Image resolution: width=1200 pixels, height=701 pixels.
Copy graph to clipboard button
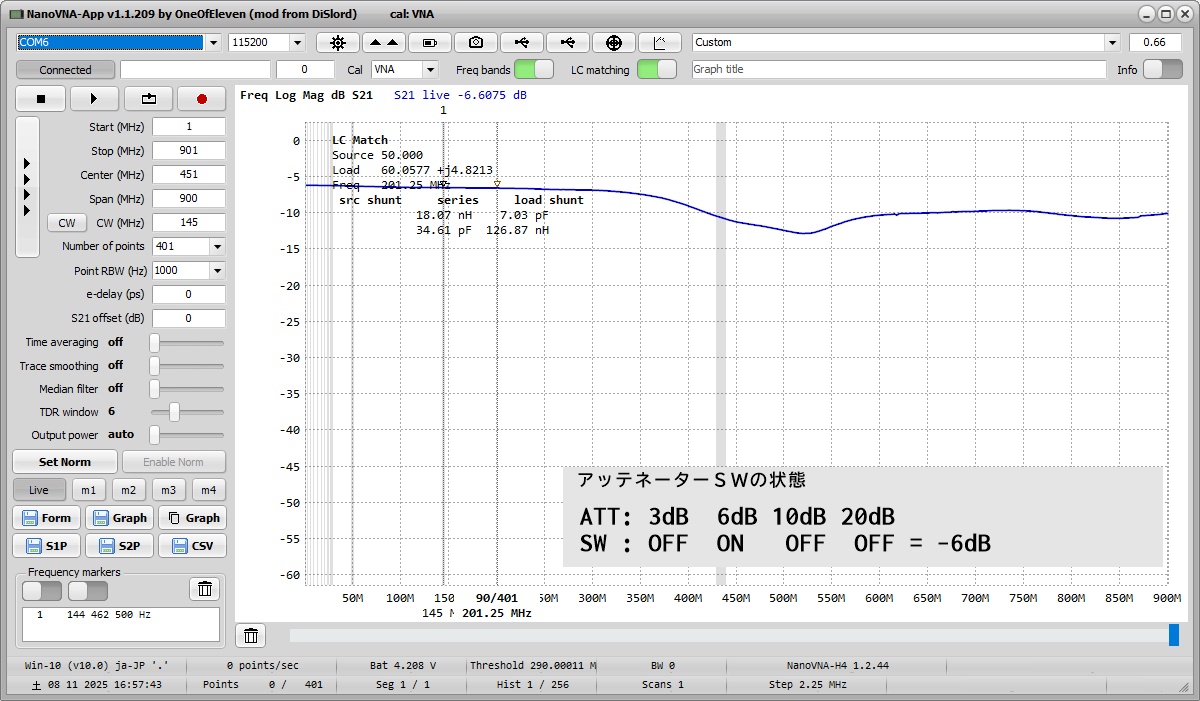tap(193, 518)
